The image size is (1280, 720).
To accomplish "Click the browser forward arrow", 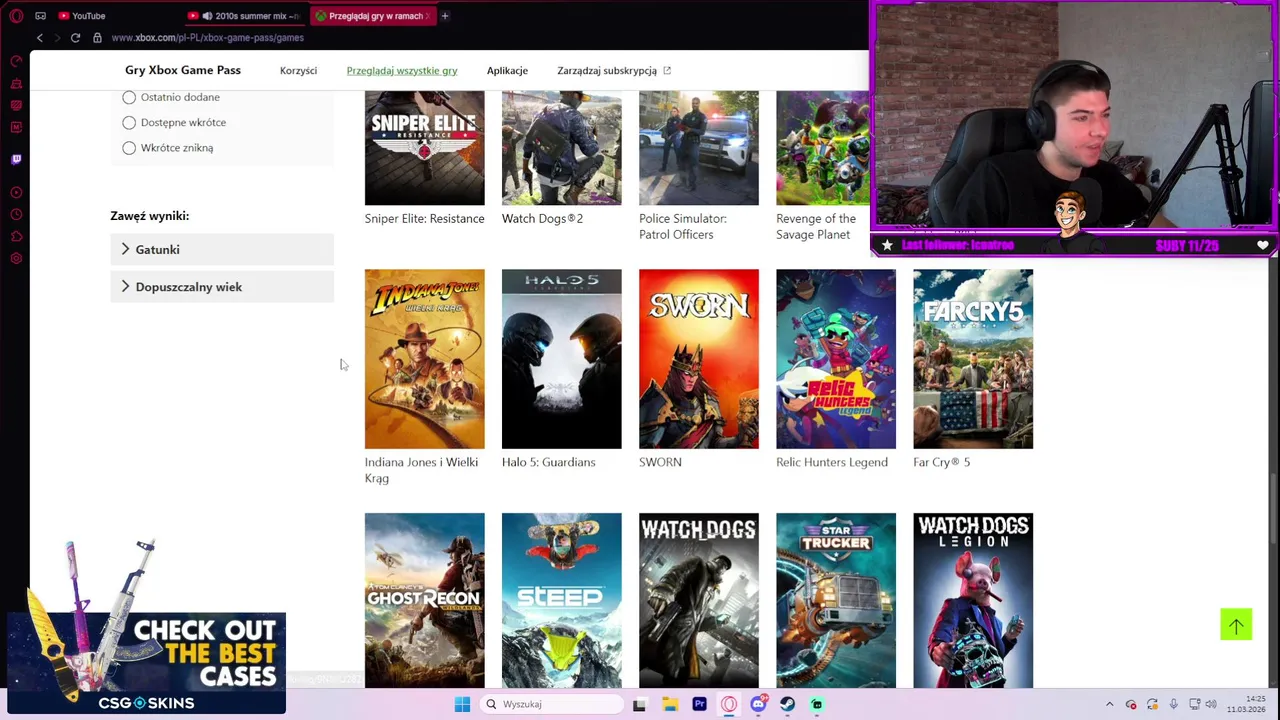I will 57,38.
